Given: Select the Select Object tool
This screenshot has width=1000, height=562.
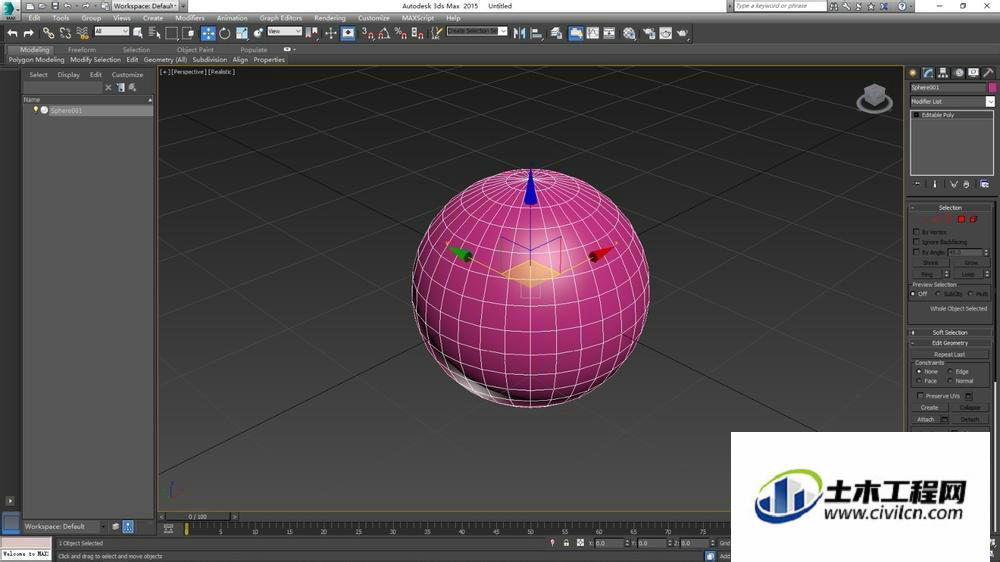Looking at the screenshot, I should (138, 33).
